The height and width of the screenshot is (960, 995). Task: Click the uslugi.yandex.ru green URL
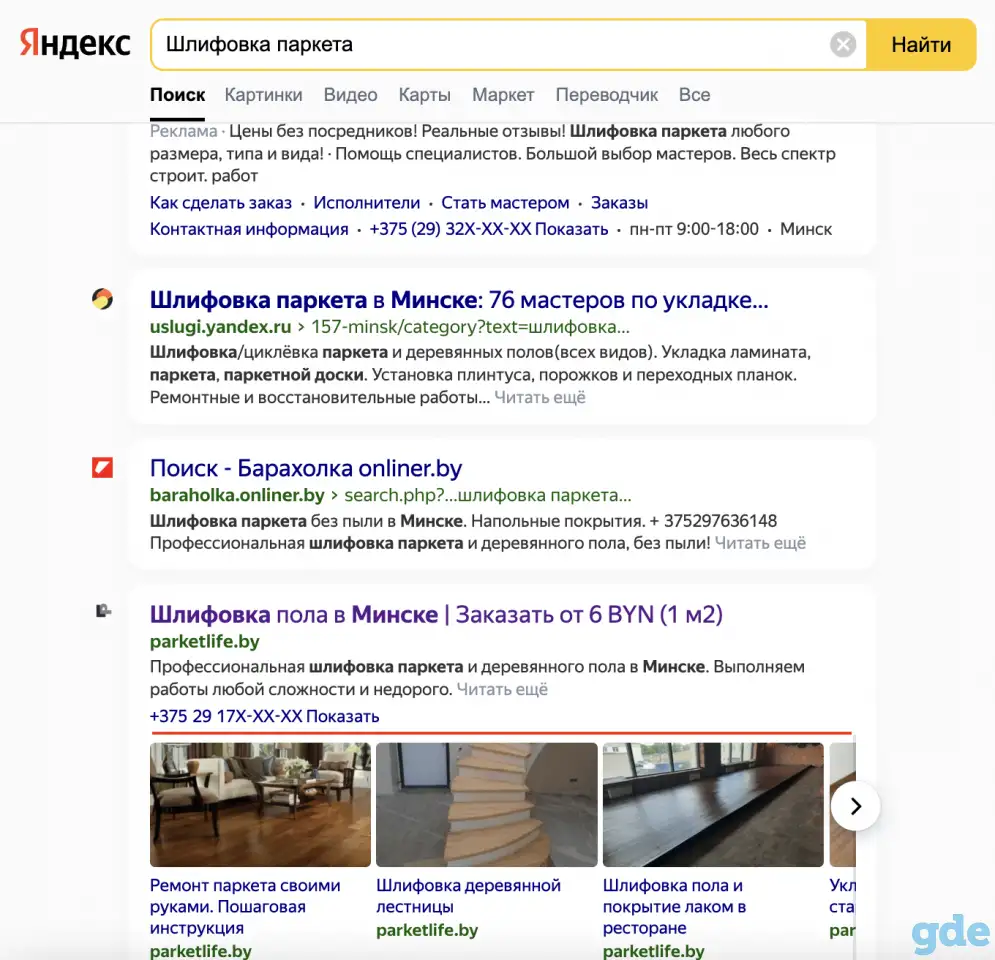(390, 327)
